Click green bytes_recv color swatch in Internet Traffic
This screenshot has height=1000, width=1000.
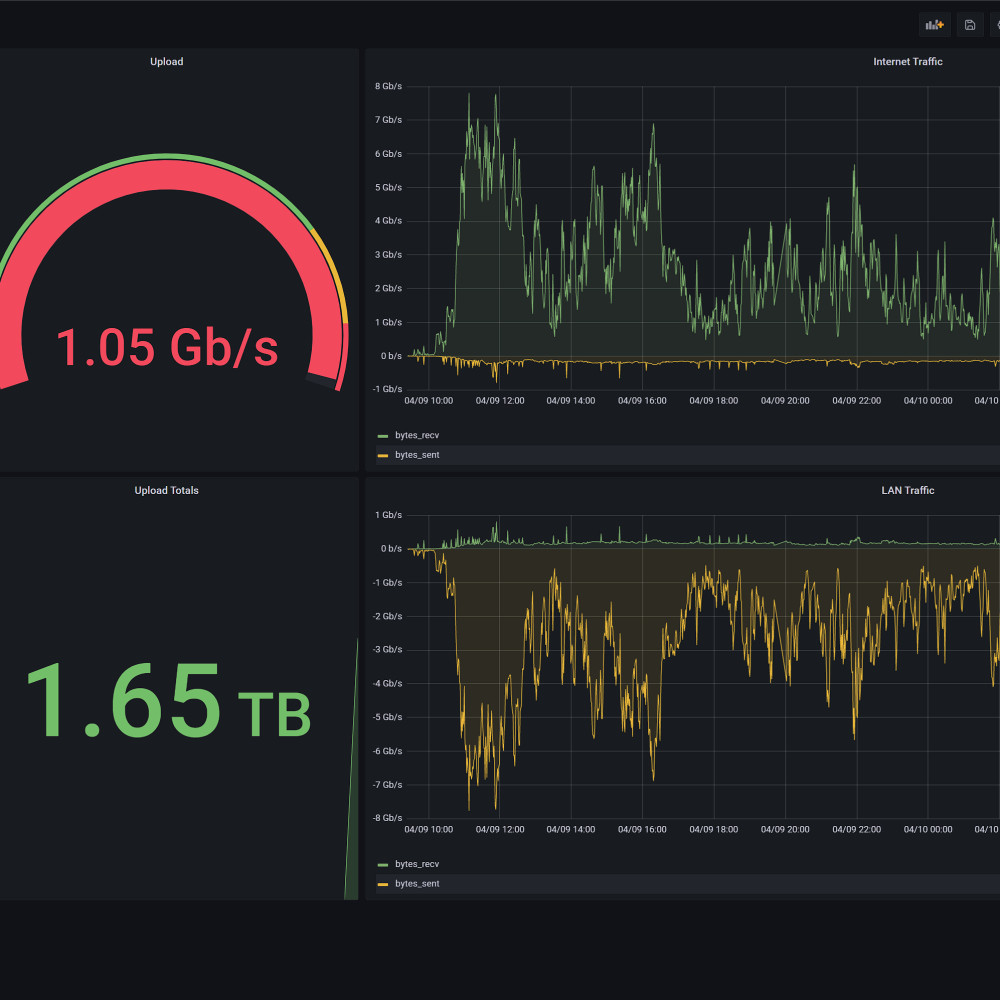(382, 436)
